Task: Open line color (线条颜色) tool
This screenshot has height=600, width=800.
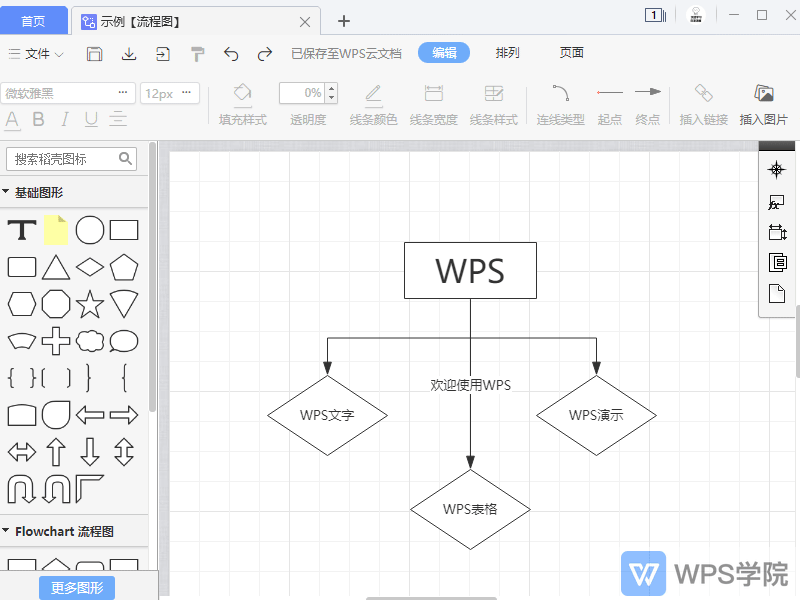Action: pyautogui.click(x=373, y=105)
